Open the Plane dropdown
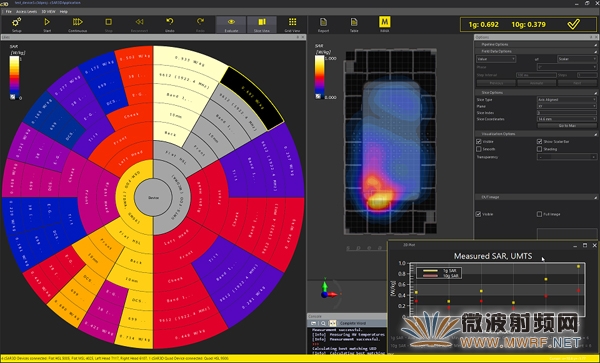This screenshot has height=363, width=600. pos(567,106)
